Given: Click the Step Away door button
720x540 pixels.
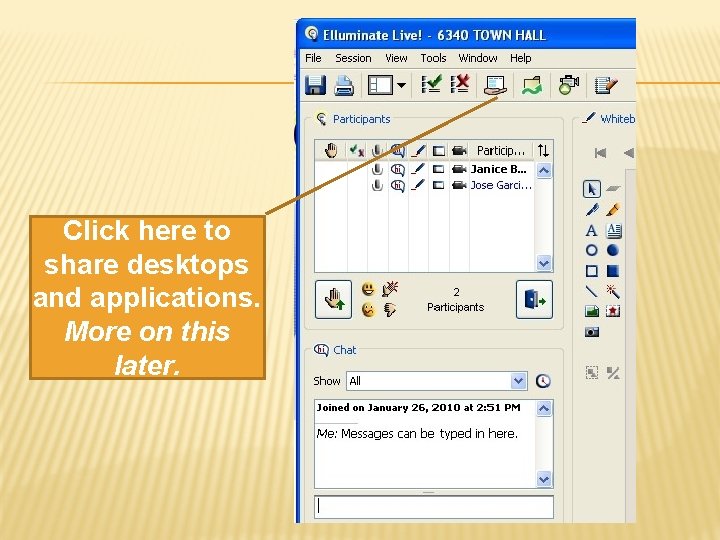Looking at the screenshot, I should coord(534,299).
